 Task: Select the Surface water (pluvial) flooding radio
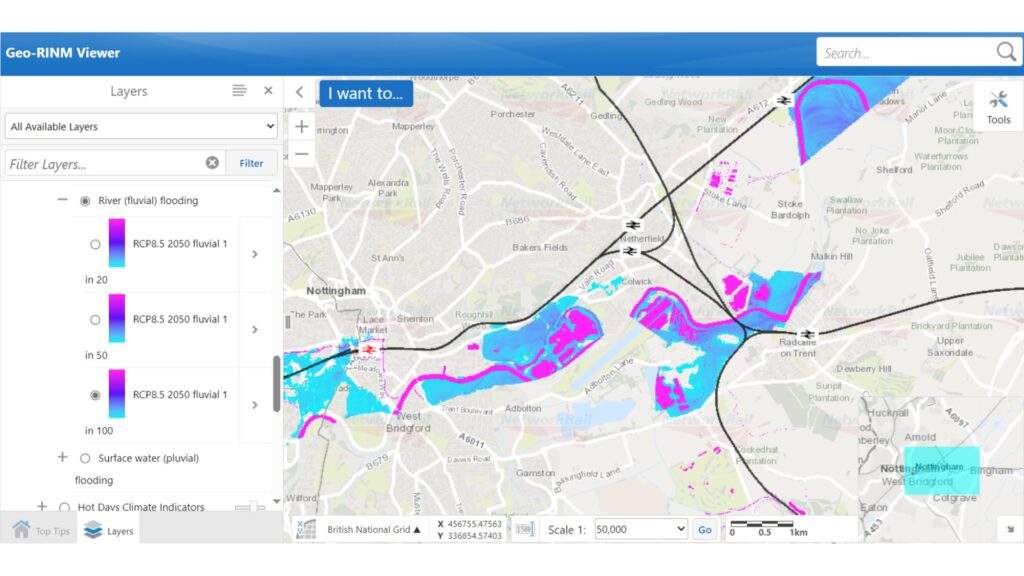pyautogui.click(x=85, y=458)
